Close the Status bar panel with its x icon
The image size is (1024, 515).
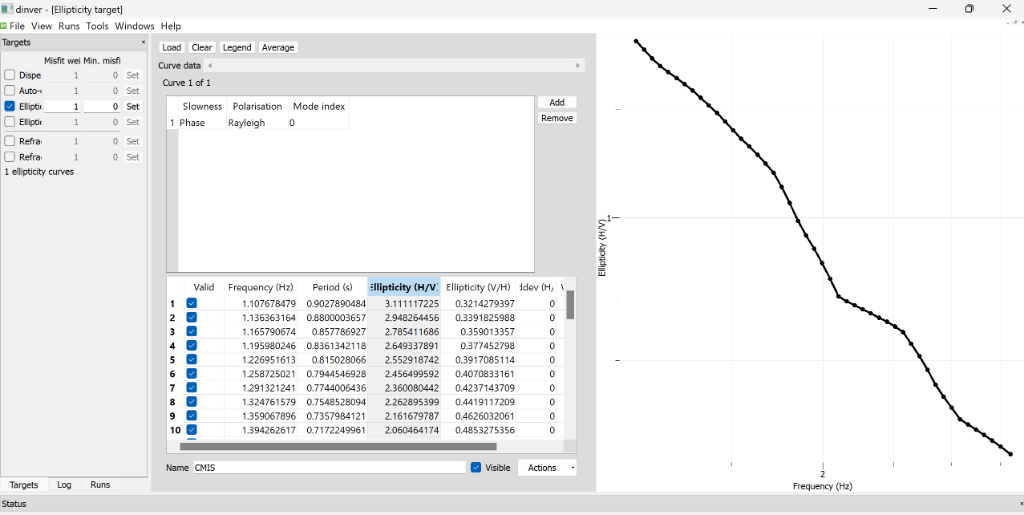click(x=1020, y=504)
